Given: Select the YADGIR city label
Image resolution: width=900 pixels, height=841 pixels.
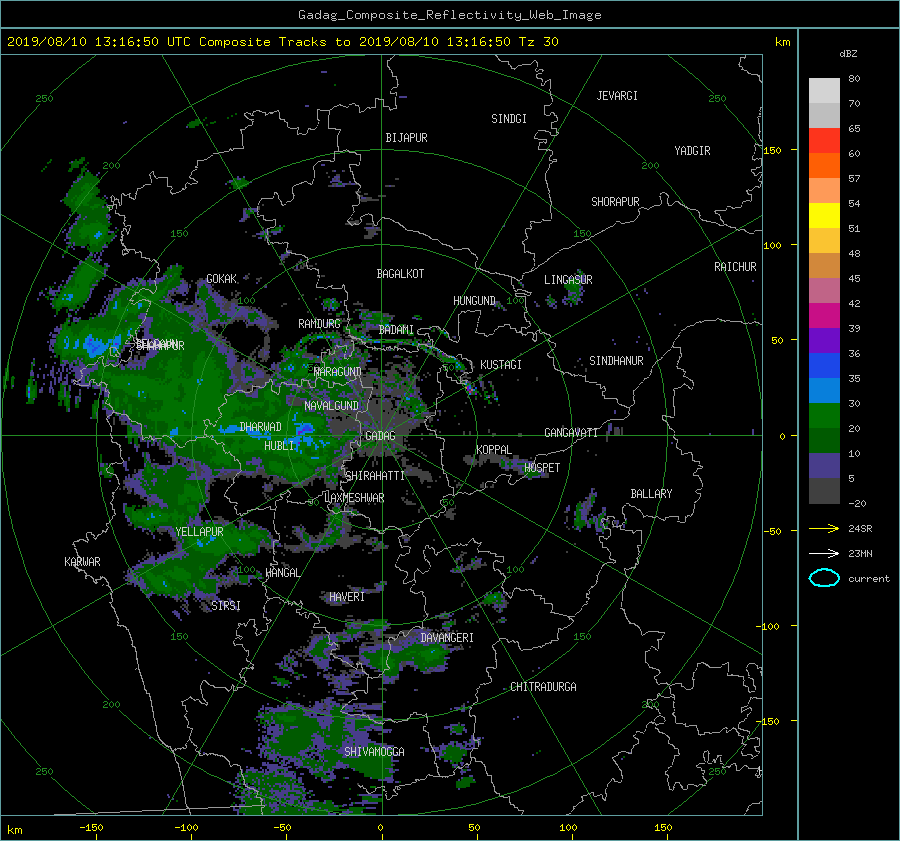Looking at the screenshot, I should tap(692, 151).
